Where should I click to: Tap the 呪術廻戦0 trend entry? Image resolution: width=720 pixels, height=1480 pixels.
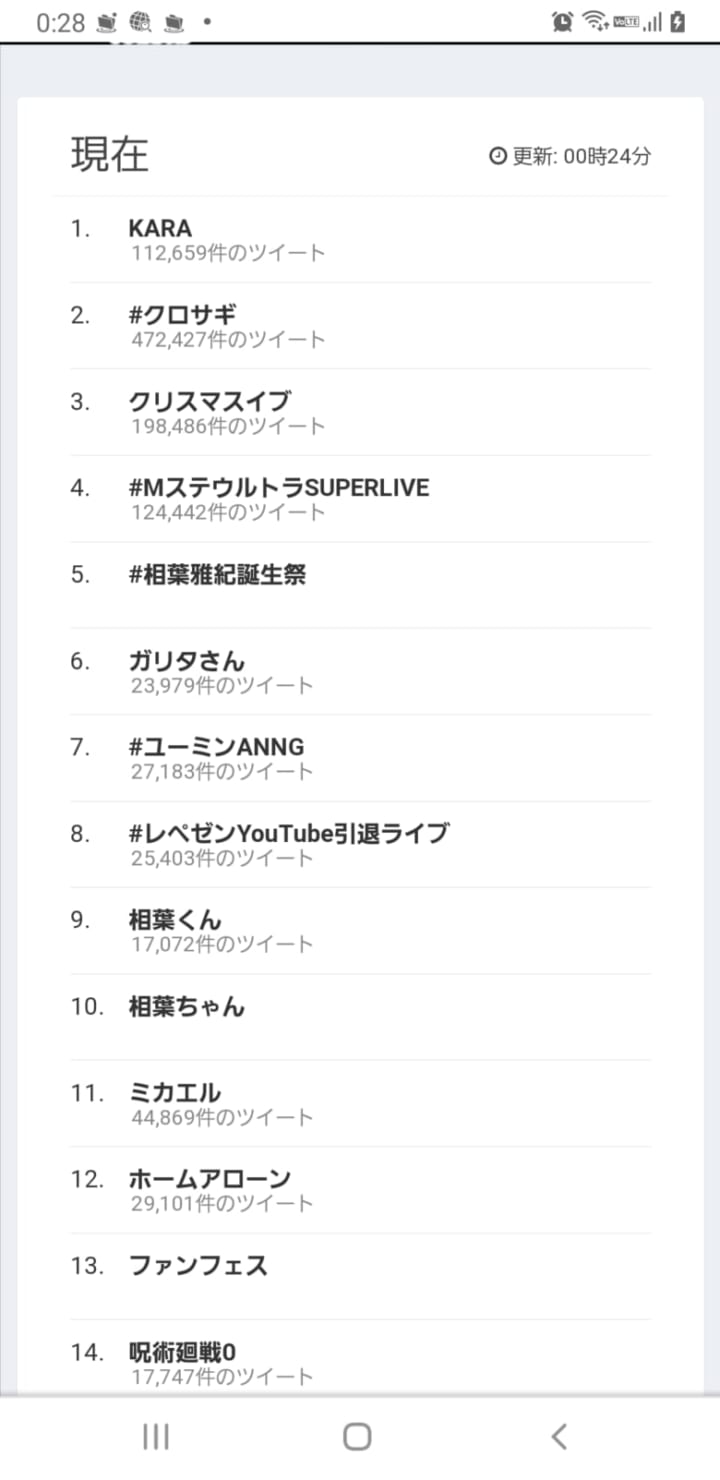coord(183,1352)
